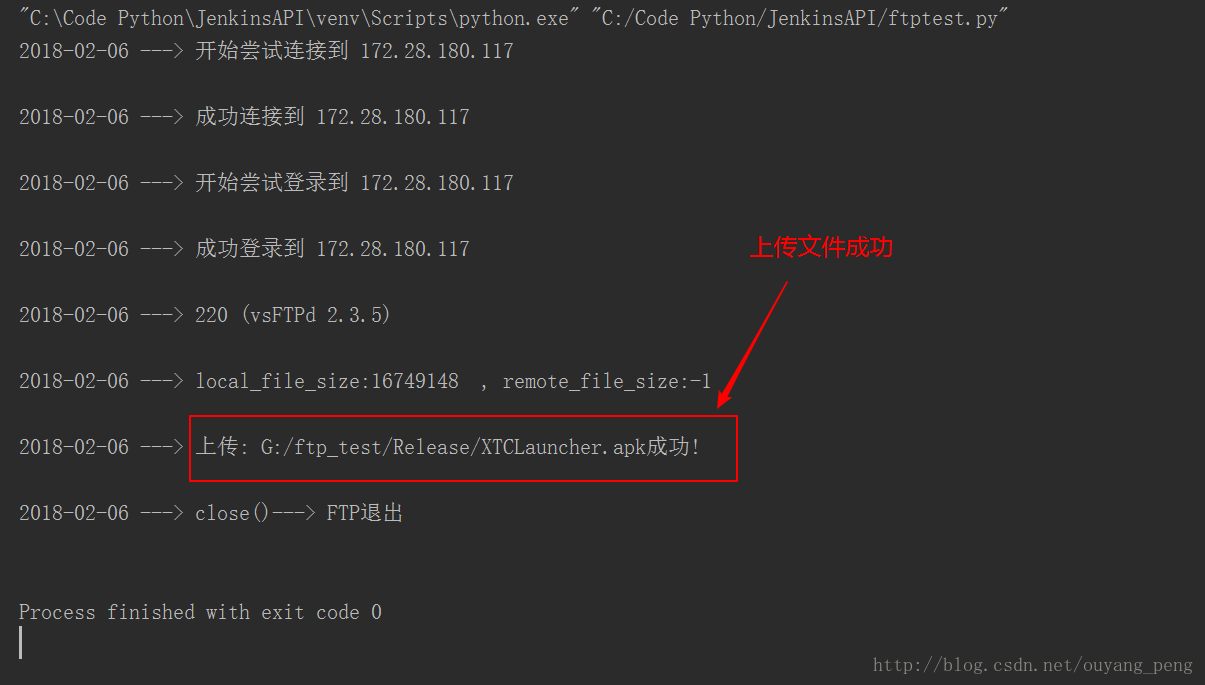This screenshot has height=685, width=1205.
Task: Open the blog.csdn.net/ouyang_peng watermark link
Action: point(1032,665)
